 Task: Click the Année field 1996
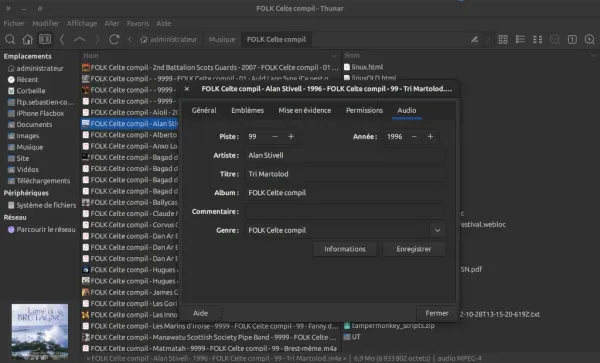point(396,137)
